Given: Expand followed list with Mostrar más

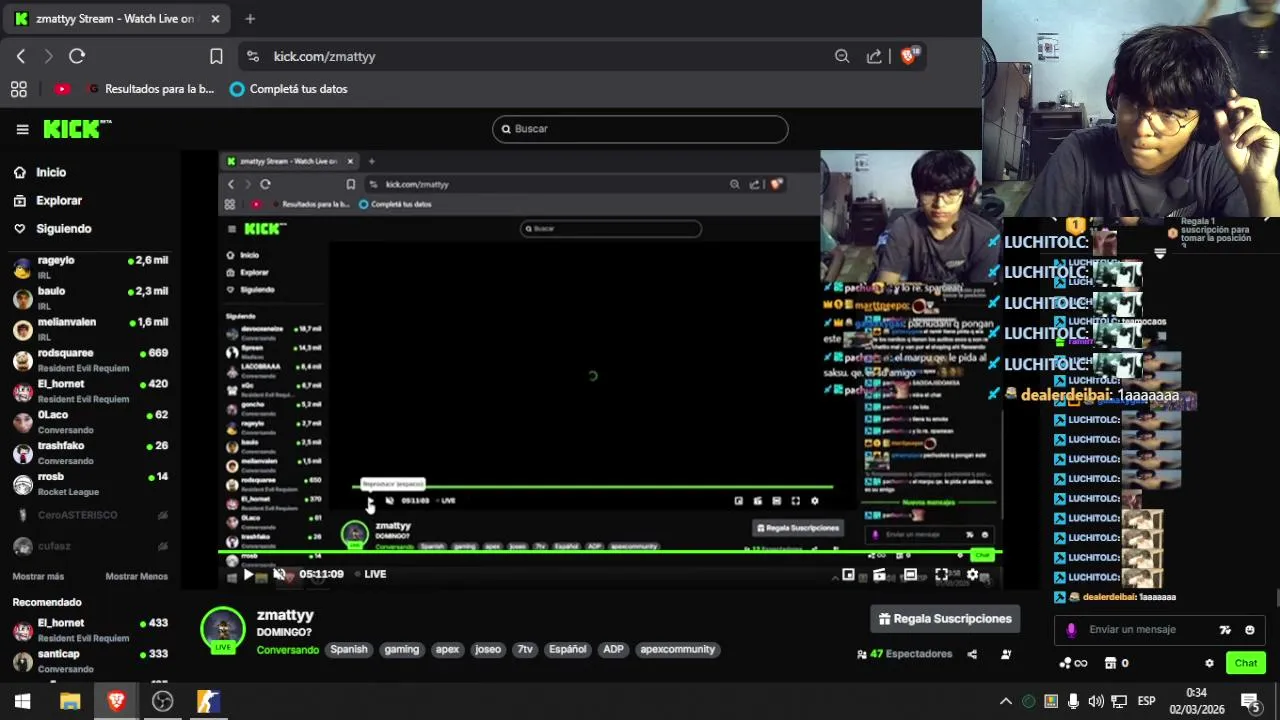Looking at the screenshot, I should 38,576.
